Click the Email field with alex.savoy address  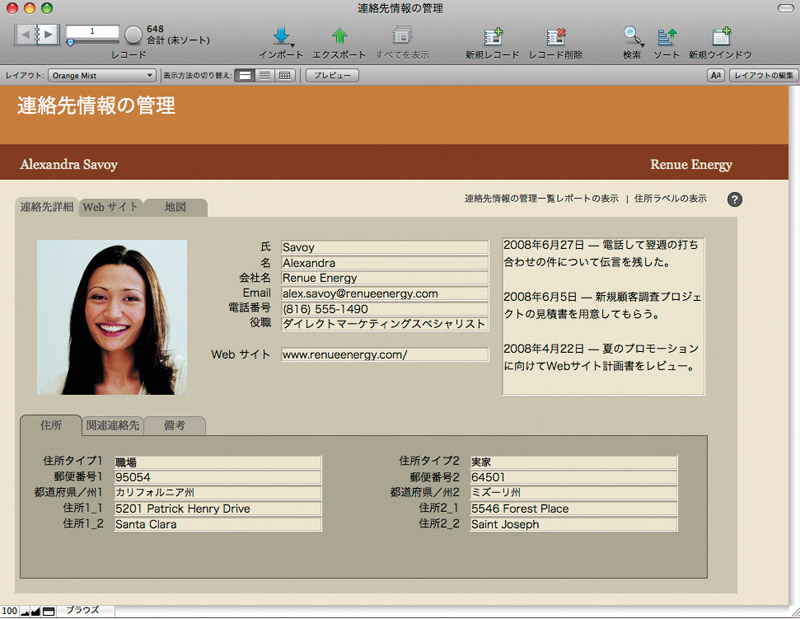tap(384, 293)
